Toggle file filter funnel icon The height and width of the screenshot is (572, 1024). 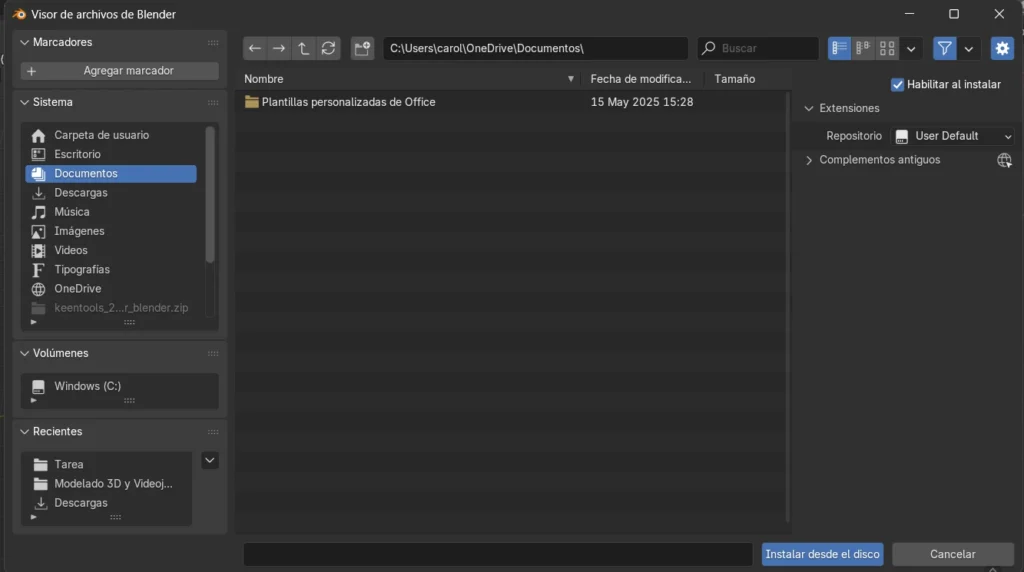point(944,48)
